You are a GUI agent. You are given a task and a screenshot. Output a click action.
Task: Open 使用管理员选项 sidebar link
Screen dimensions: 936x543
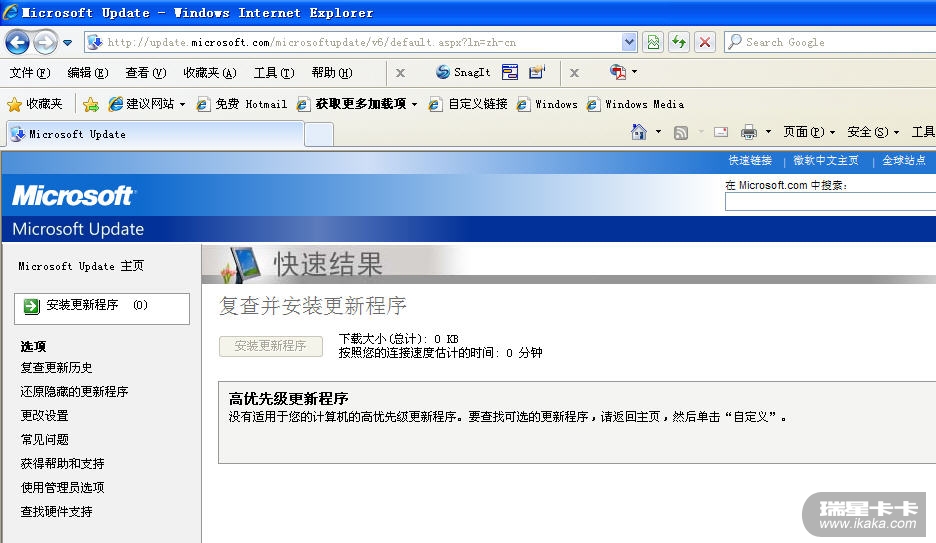tap(62, 488)
